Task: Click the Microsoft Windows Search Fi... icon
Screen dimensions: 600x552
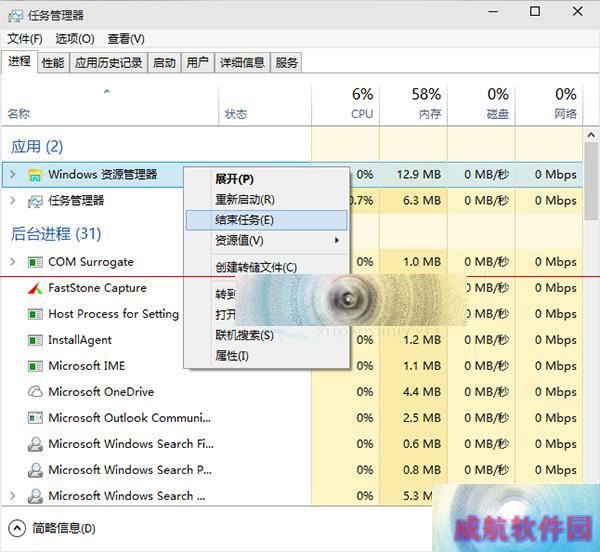Action: pyautogui.click(x=35, y=444)
